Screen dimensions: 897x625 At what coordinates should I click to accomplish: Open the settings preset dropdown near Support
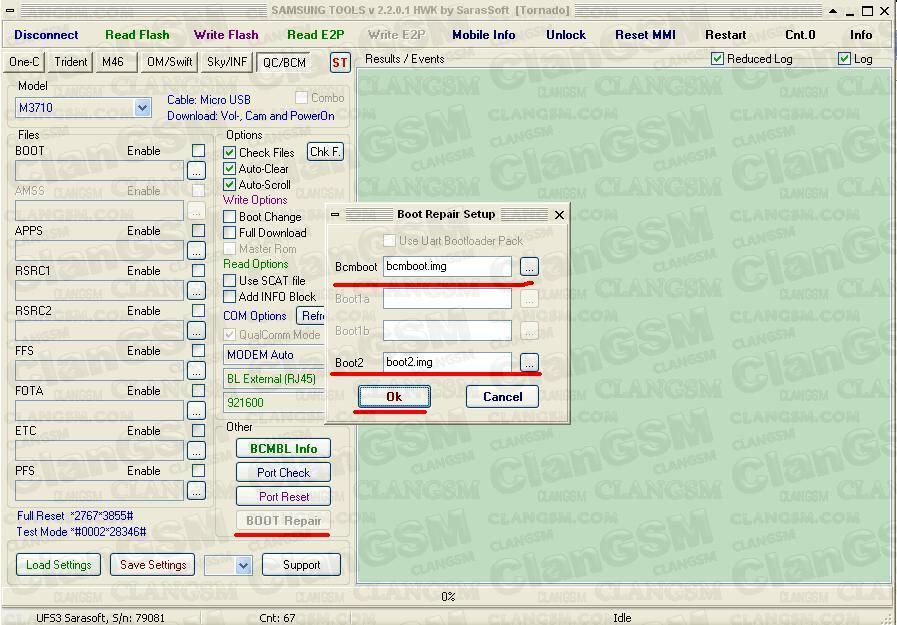pyautogui.click(x=243, y=565)
